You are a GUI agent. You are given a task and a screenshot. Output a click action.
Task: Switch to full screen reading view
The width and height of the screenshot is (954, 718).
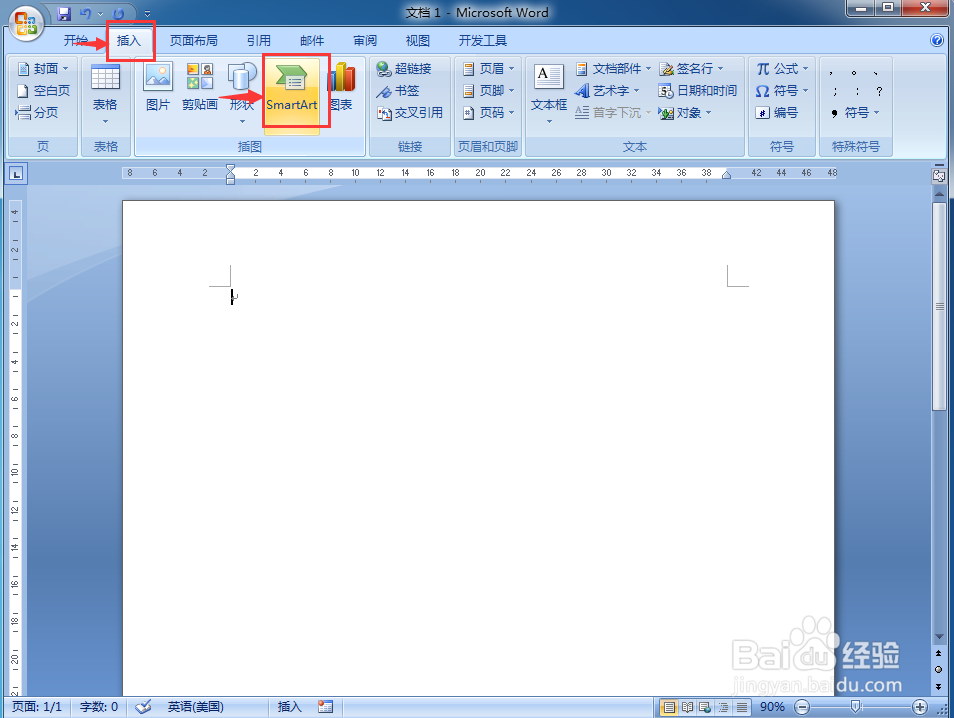(688, 707)
